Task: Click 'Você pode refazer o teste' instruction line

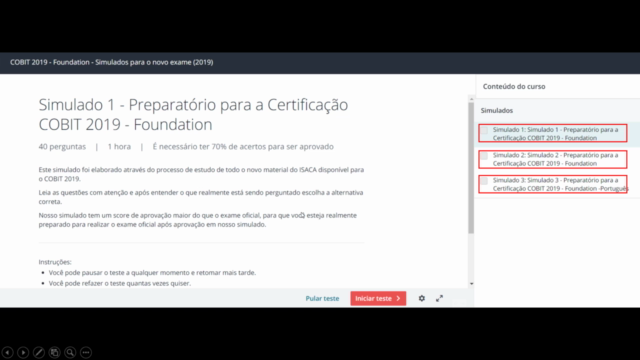Action: coord(120,283)
